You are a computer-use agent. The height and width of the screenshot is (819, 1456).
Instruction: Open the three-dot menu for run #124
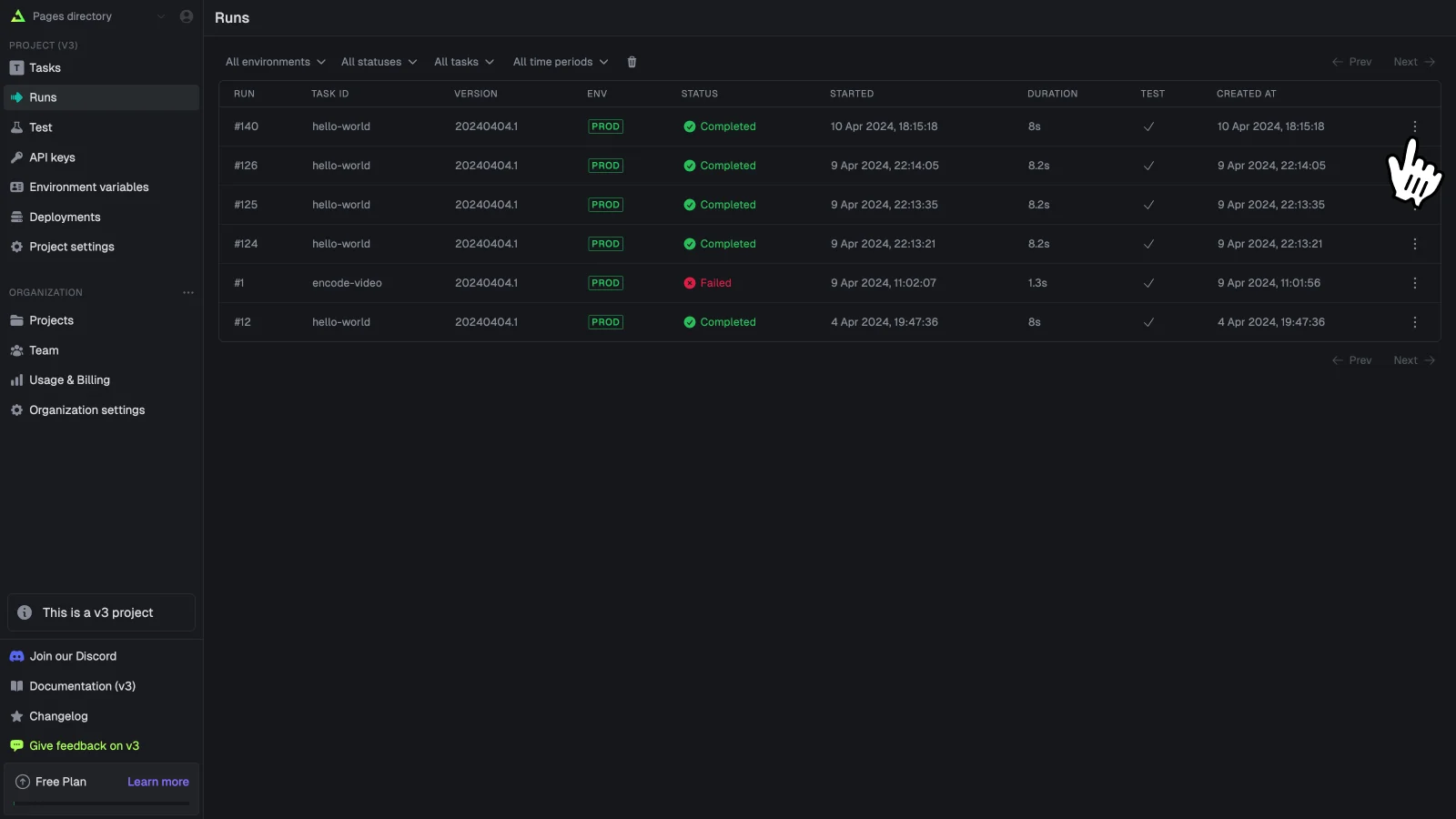[x=1414, y=244]
